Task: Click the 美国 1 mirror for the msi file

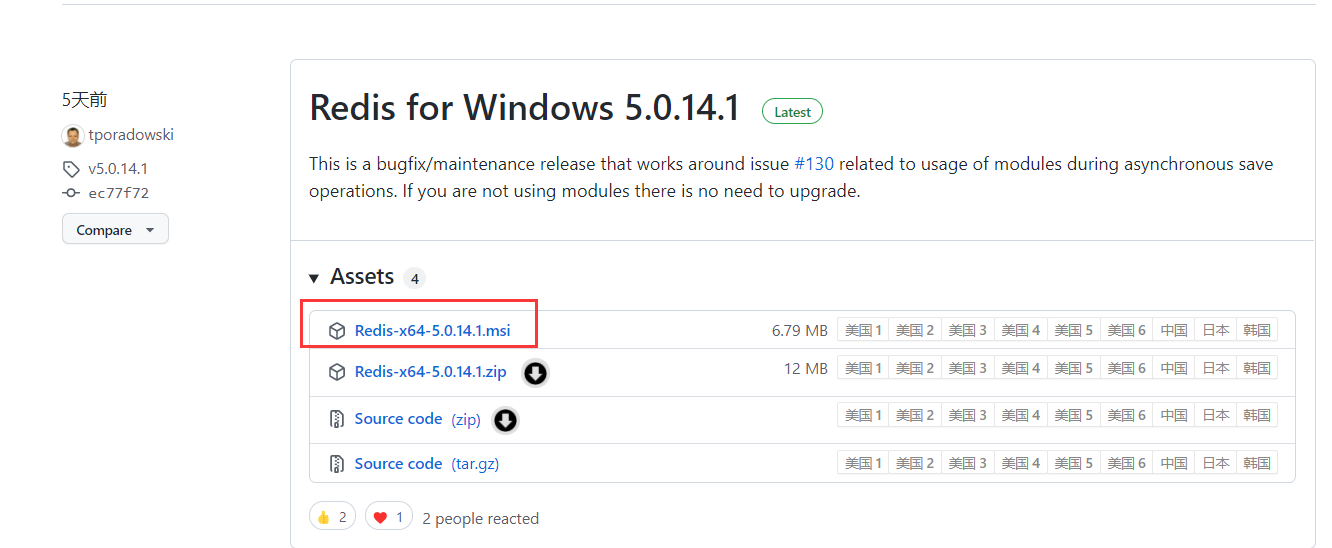Action: [863, 330]
